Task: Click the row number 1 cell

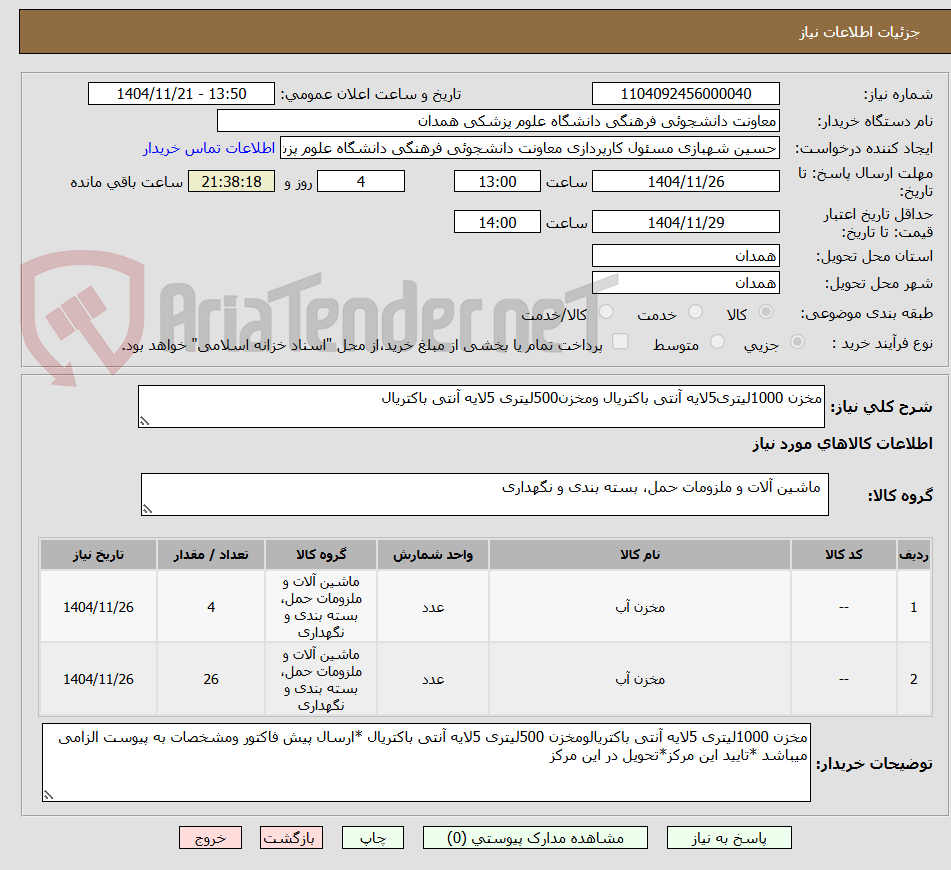Action: [913, 607]
